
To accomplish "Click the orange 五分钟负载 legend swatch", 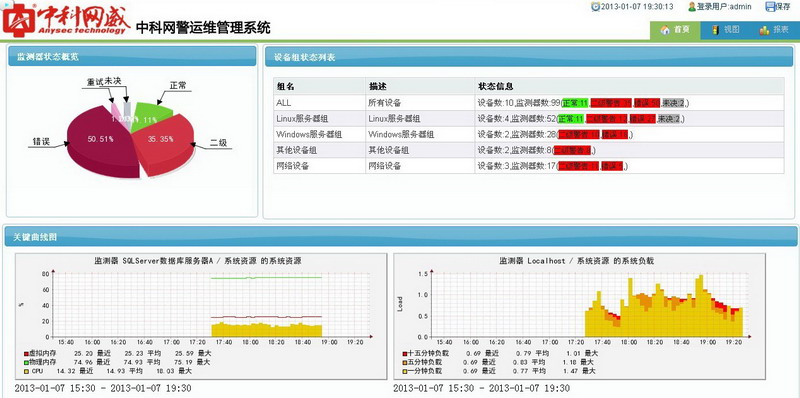I will click(405, 362).
